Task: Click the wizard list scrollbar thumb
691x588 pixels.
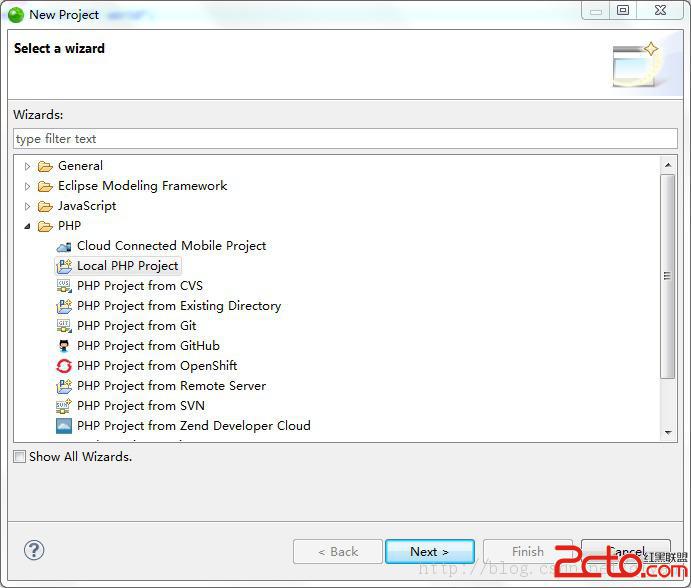Action: click(x=668, y=276)
